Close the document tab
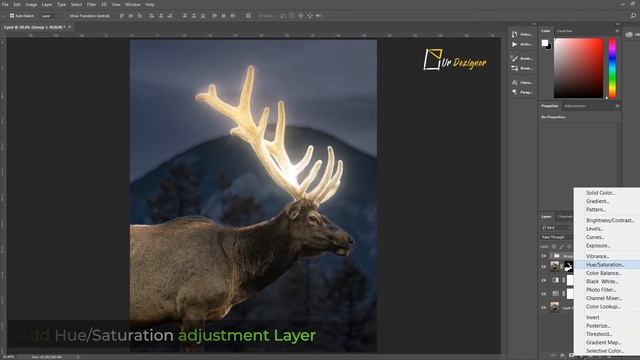640x360 pixels. point(69,27)
